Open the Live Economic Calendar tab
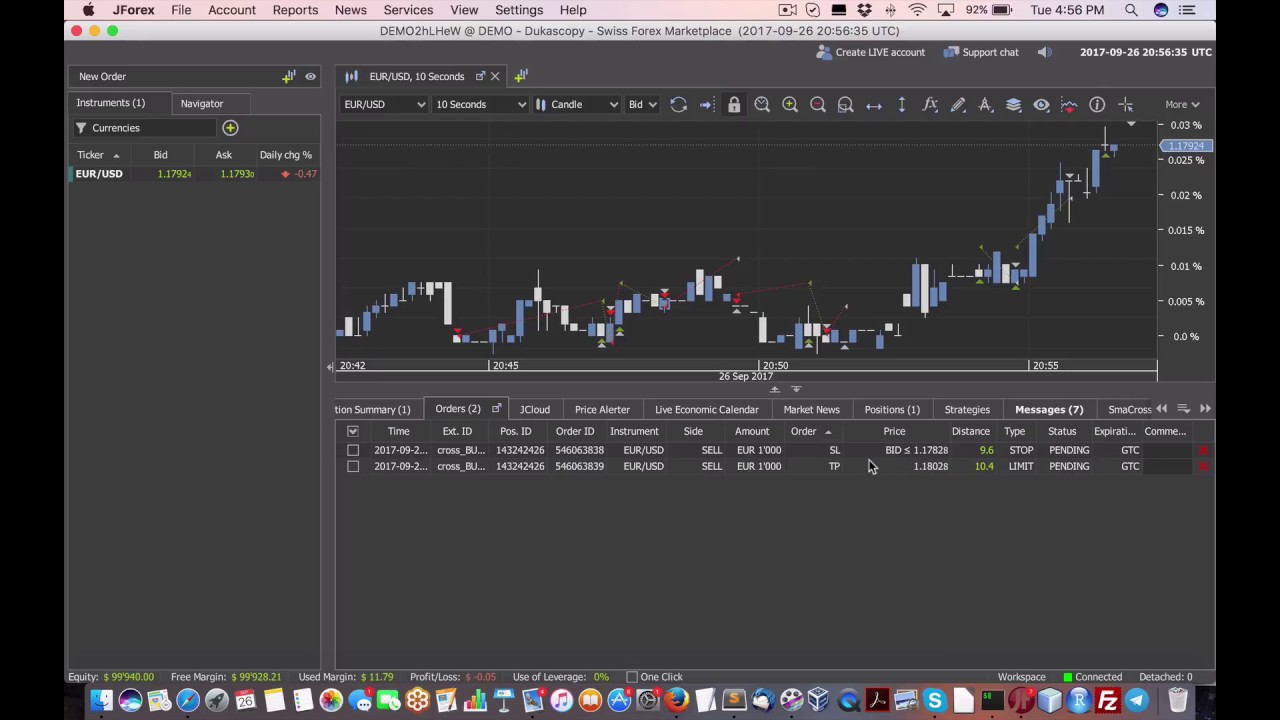Screen dimensions: 1280x720 click(x=706, y=409)
